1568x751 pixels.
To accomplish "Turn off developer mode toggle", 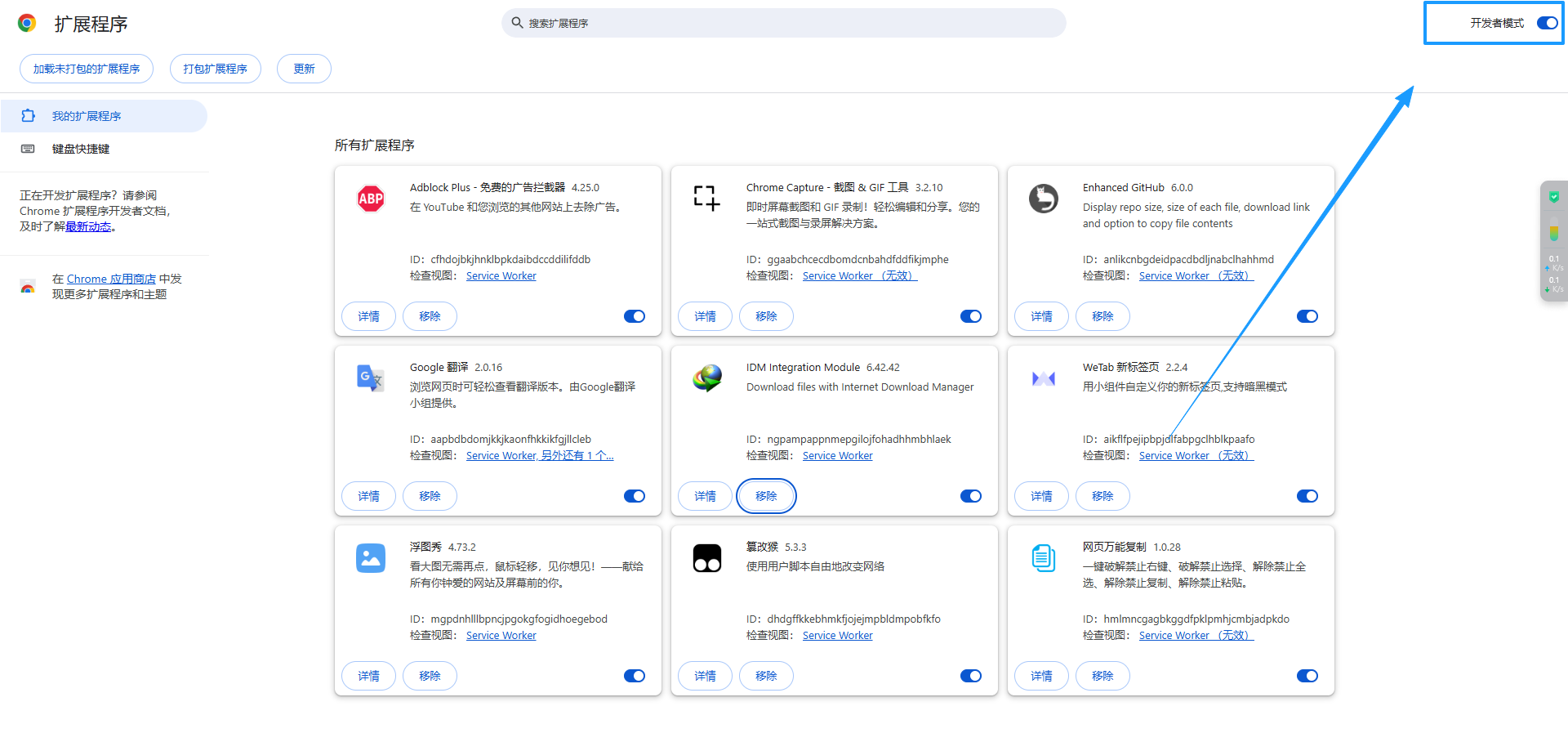I will pyautogui.click(x=1547, y=23).
